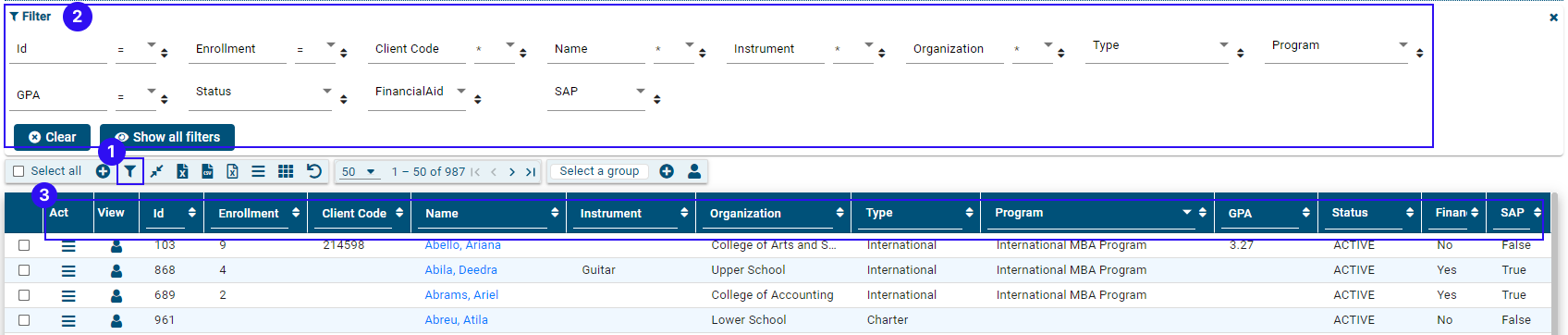
Task: Click the Client Code column header
Action: 354,214
